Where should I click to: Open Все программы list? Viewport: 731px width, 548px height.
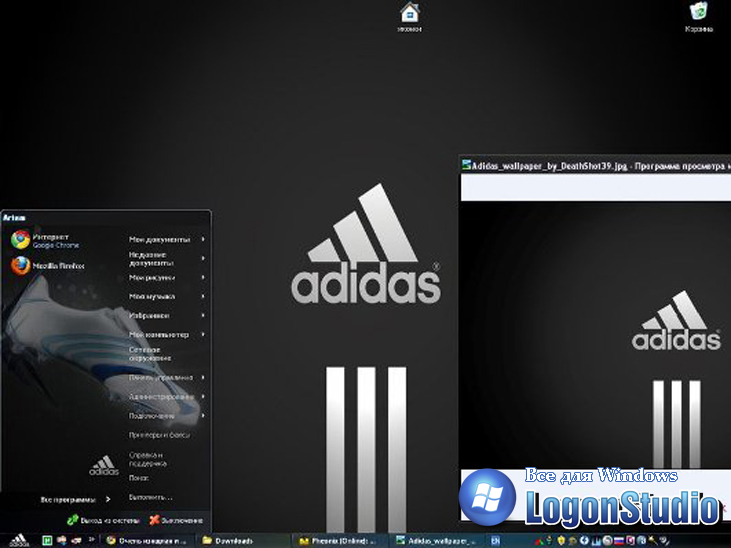[x=75, y=499]
